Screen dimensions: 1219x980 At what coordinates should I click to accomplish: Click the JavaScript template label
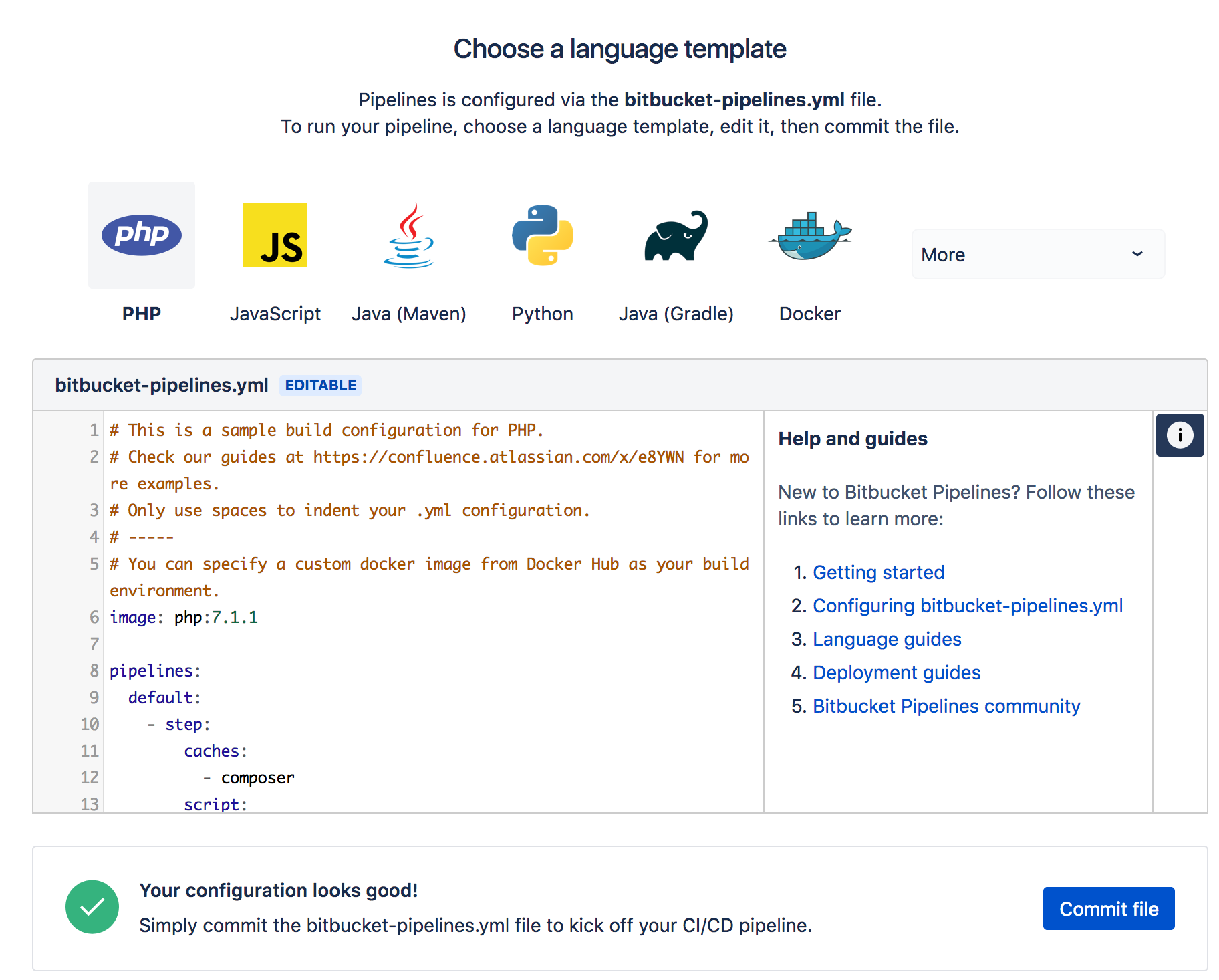tap(275, 314)
